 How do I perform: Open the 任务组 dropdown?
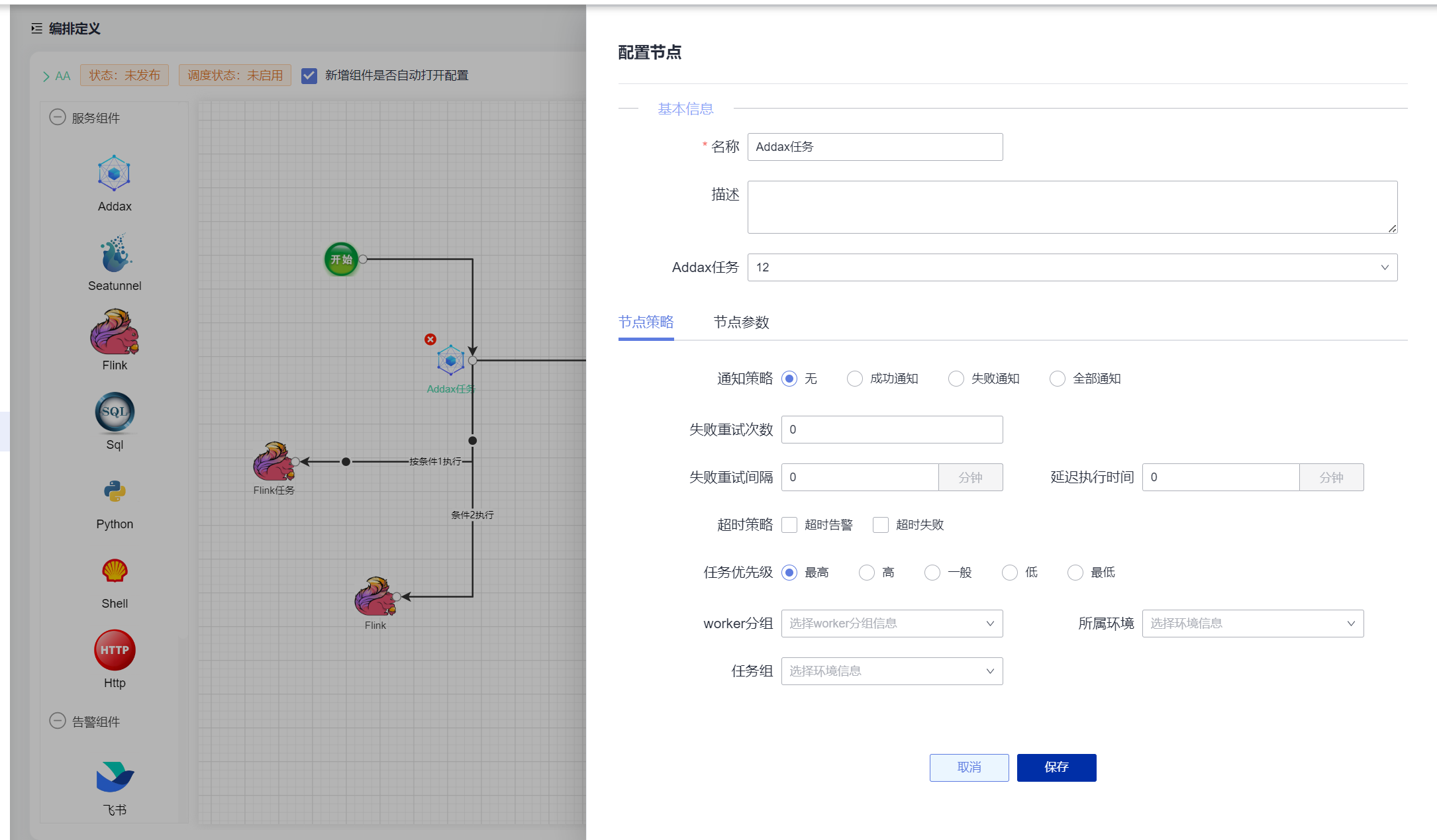(x=891, y=671)
